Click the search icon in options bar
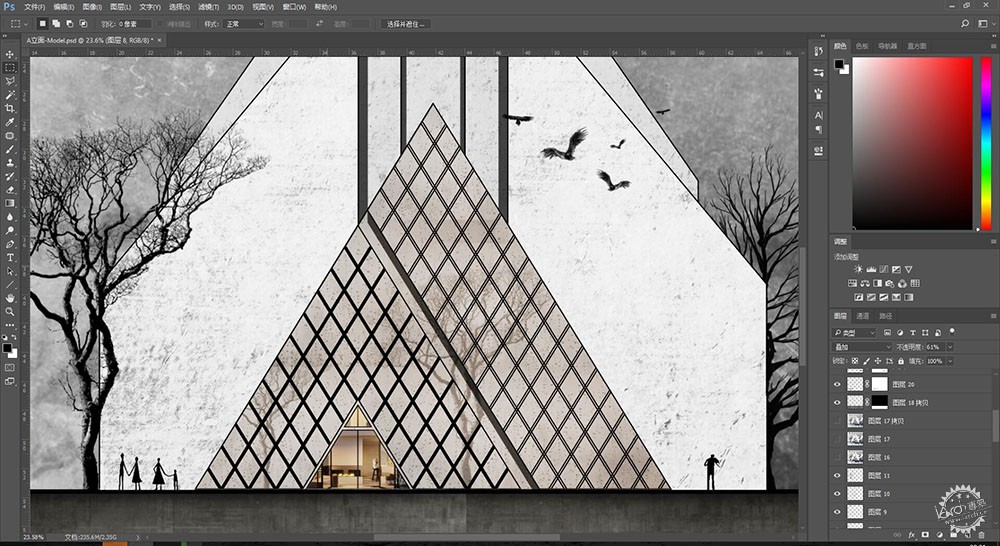 (x=964, y=24)
